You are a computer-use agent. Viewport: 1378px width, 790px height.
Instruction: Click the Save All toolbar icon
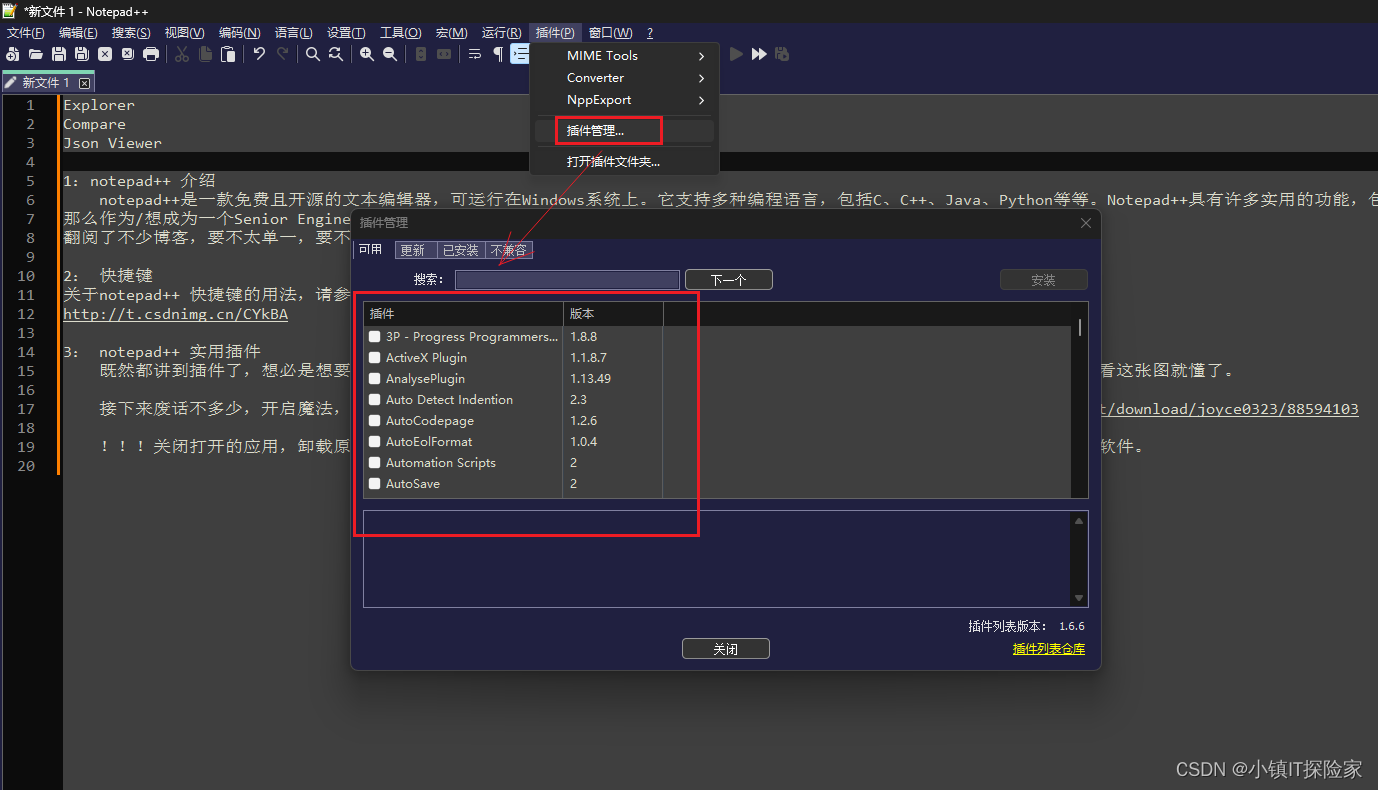point(82,54)
